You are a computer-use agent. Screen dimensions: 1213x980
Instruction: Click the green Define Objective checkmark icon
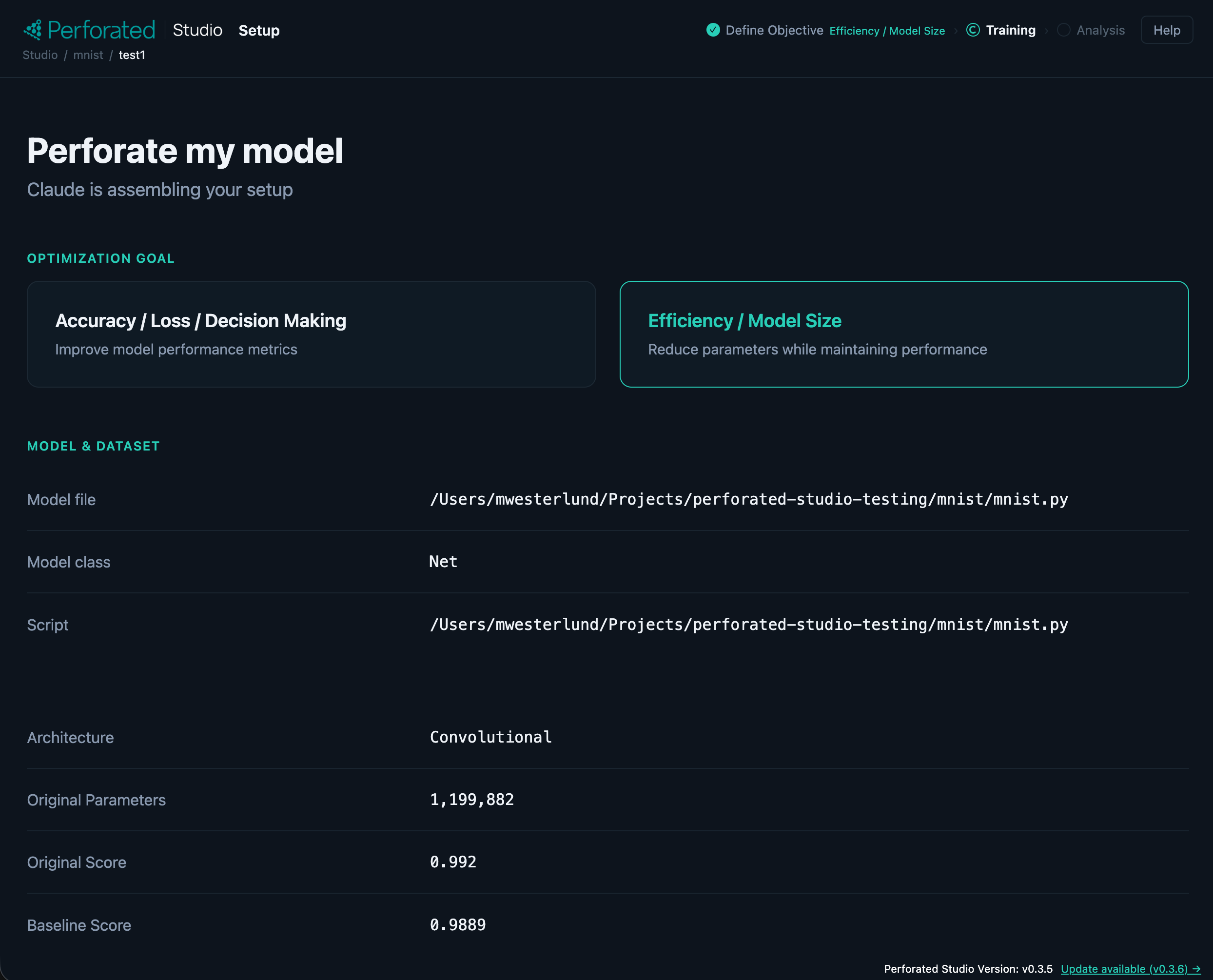coord(713,30)
